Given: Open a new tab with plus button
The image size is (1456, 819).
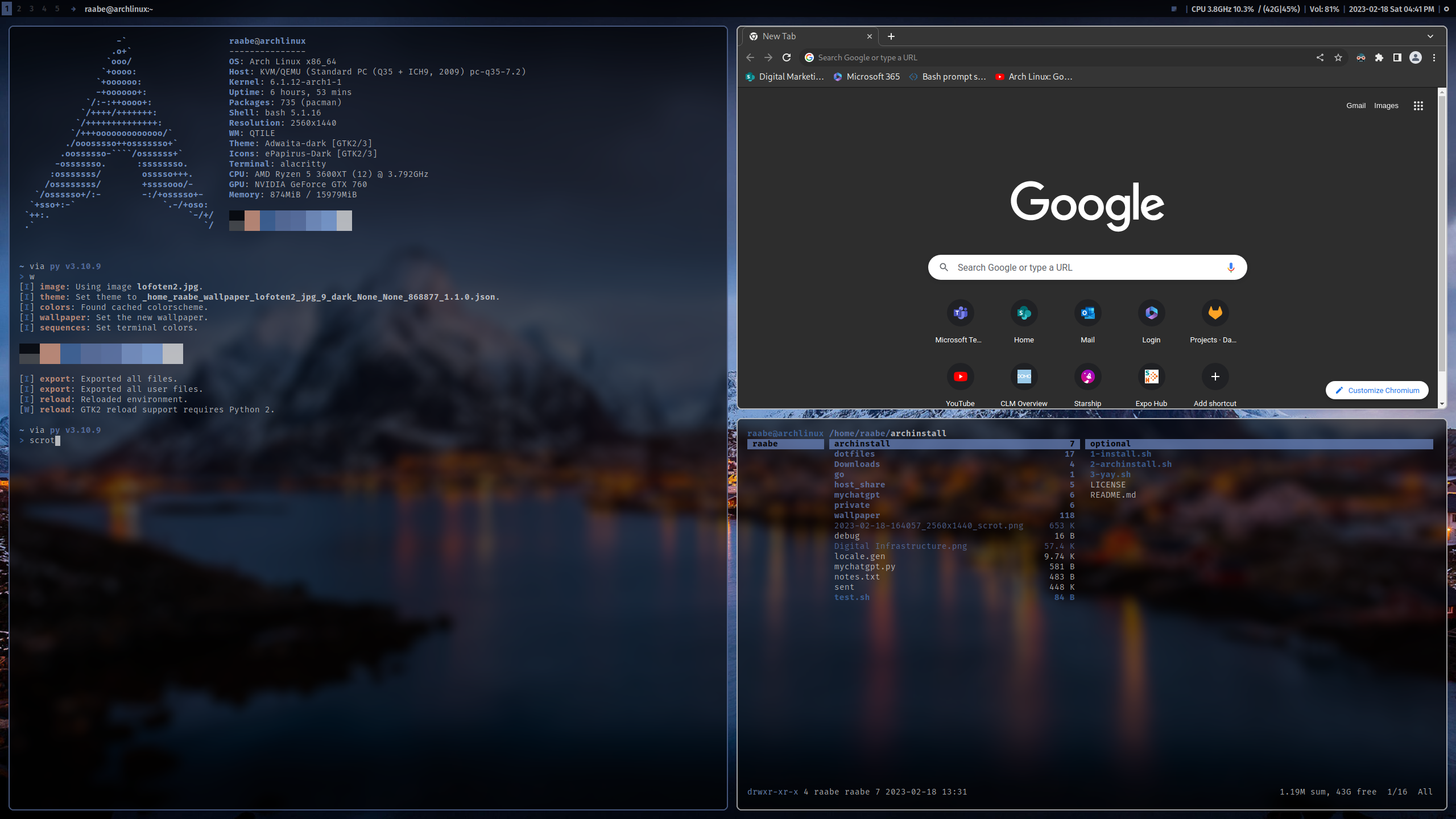Looking at the screenshot, I should (x=891, y=36).
